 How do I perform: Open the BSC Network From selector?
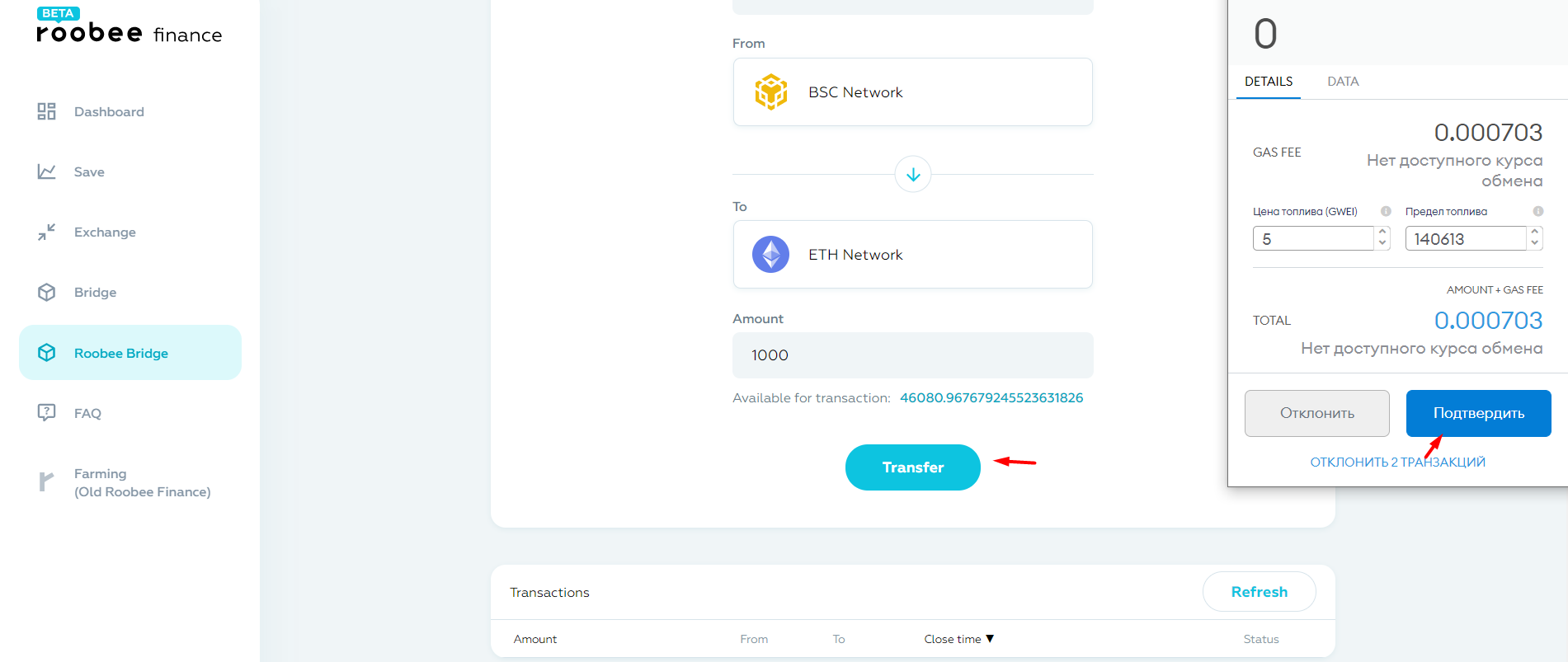tap(912, 92)
